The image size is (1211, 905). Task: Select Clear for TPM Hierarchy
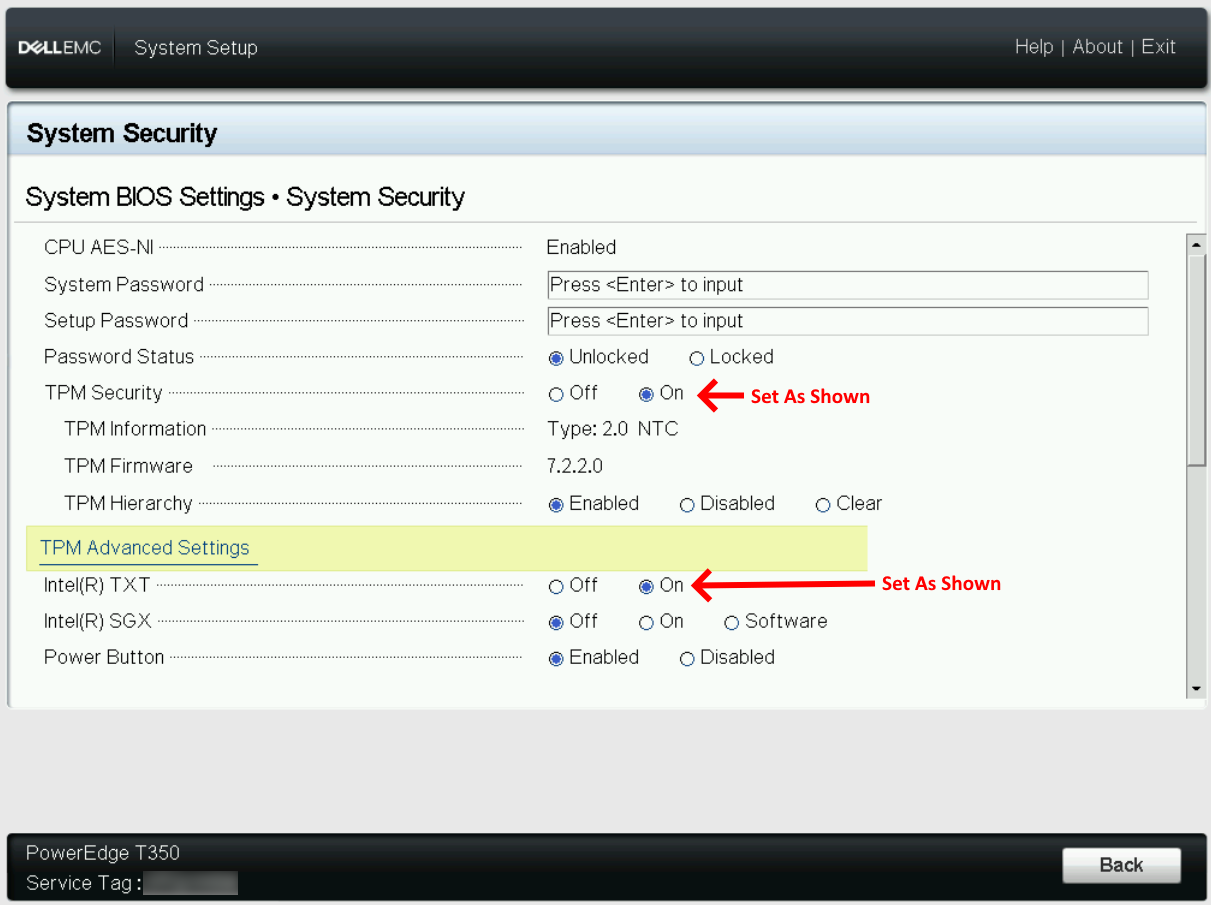(x=822, y=504)
